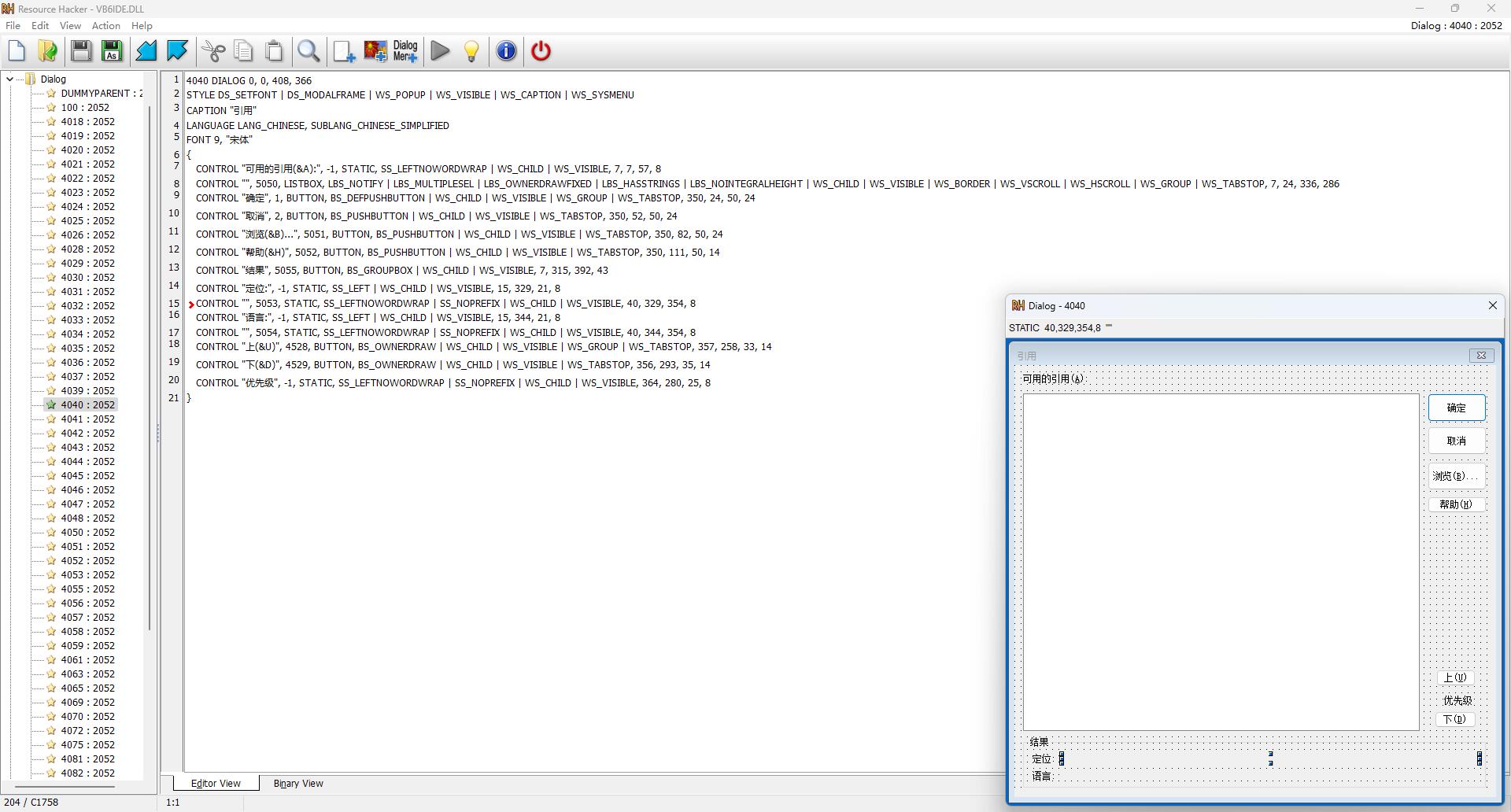Select the 100 : 2052 dialog entry
The image size is (1511, 812).
pos(85,107)
